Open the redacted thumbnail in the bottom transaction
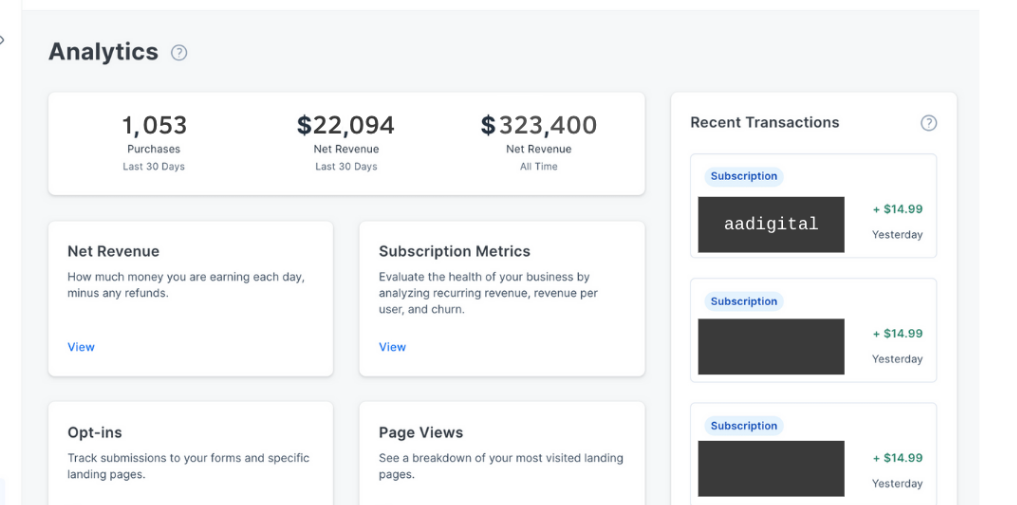This screenshot has width=1017, height=505. point(771,469)
